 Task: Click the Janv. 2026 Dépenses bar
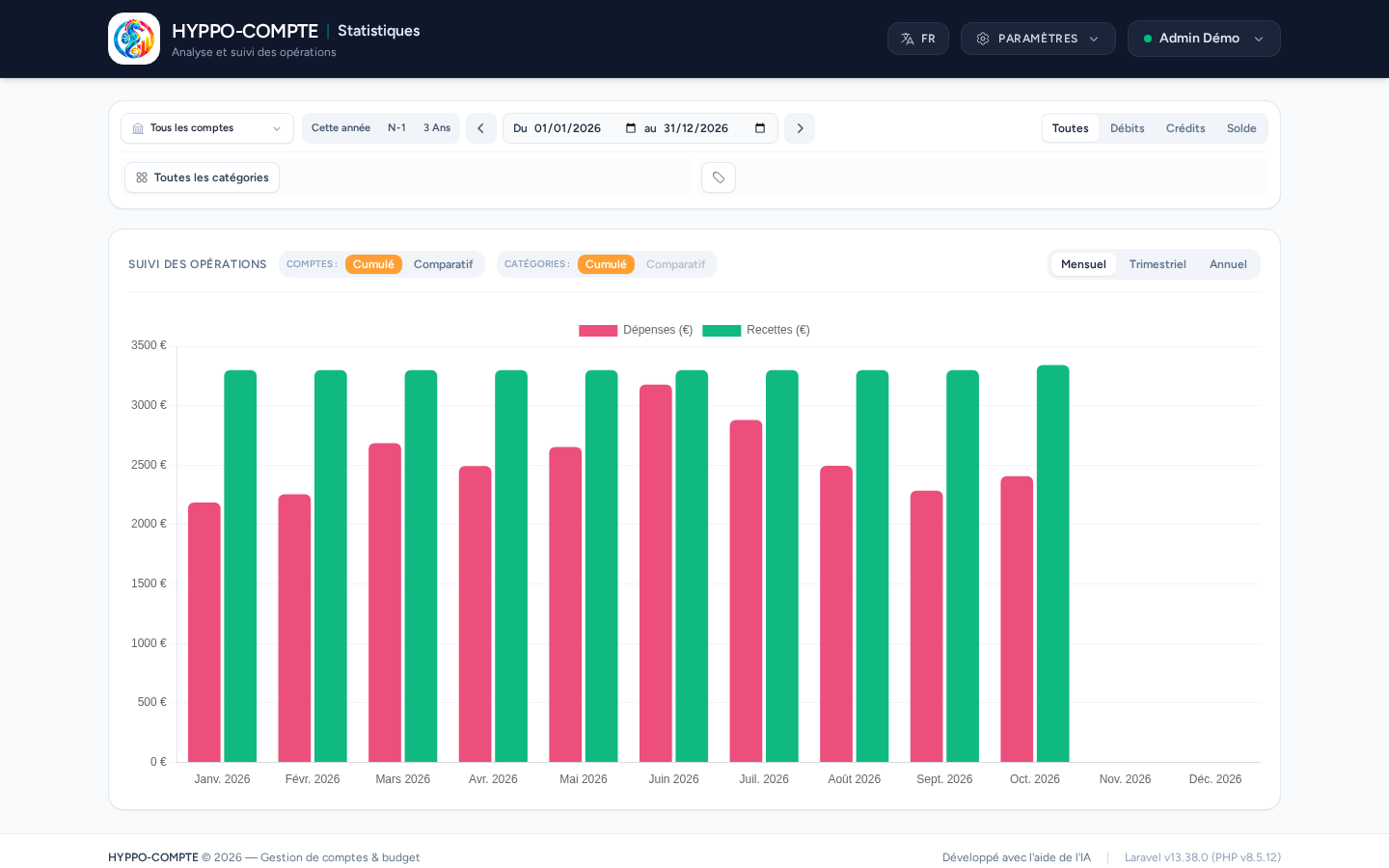(x=204, y=633)
